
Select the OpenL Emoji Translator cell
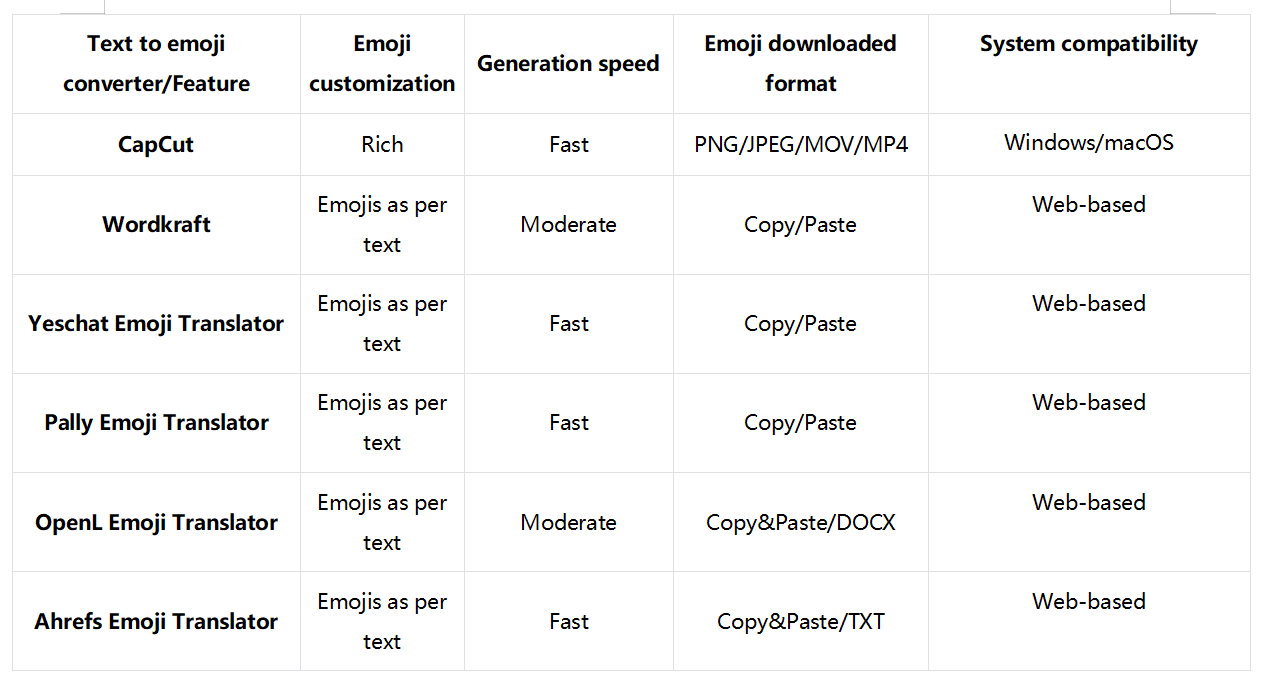click(x=156, y=522)
